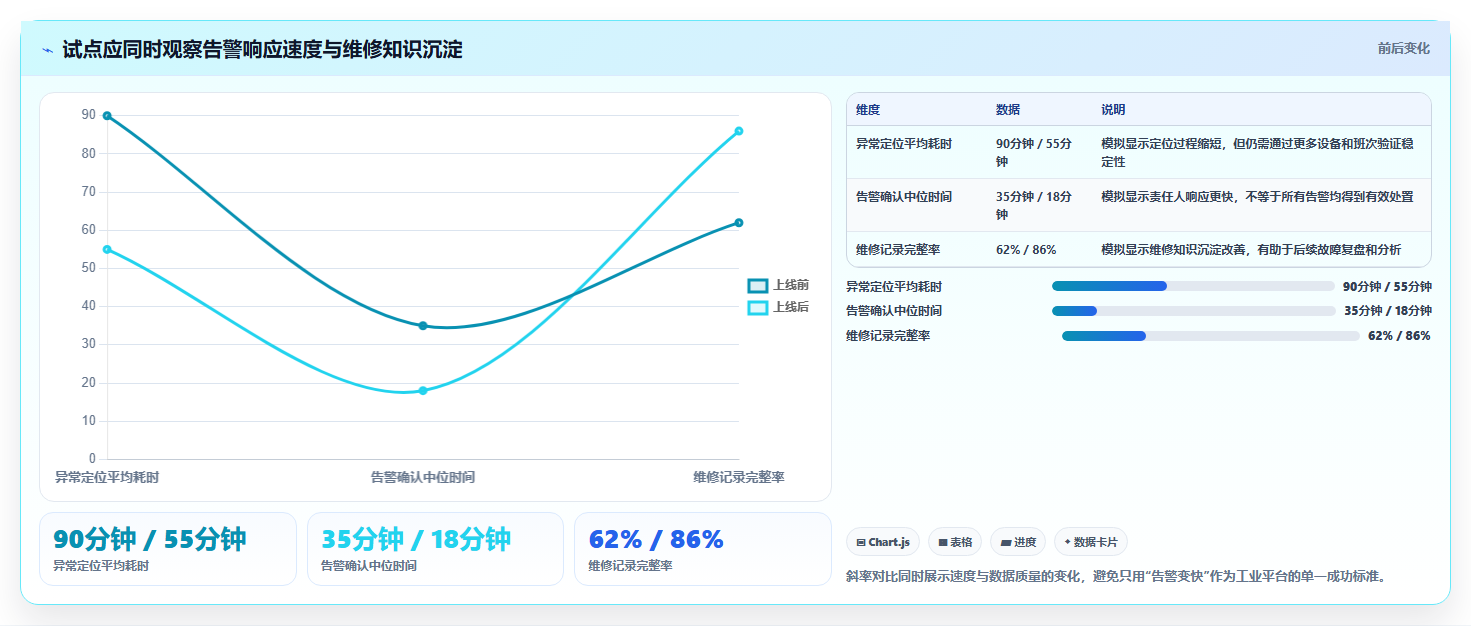The image size is (1471, 626).
Task: Click the title 试点应同时观察告警响应速度与维修知识沉淀
Action: (262, 50)
